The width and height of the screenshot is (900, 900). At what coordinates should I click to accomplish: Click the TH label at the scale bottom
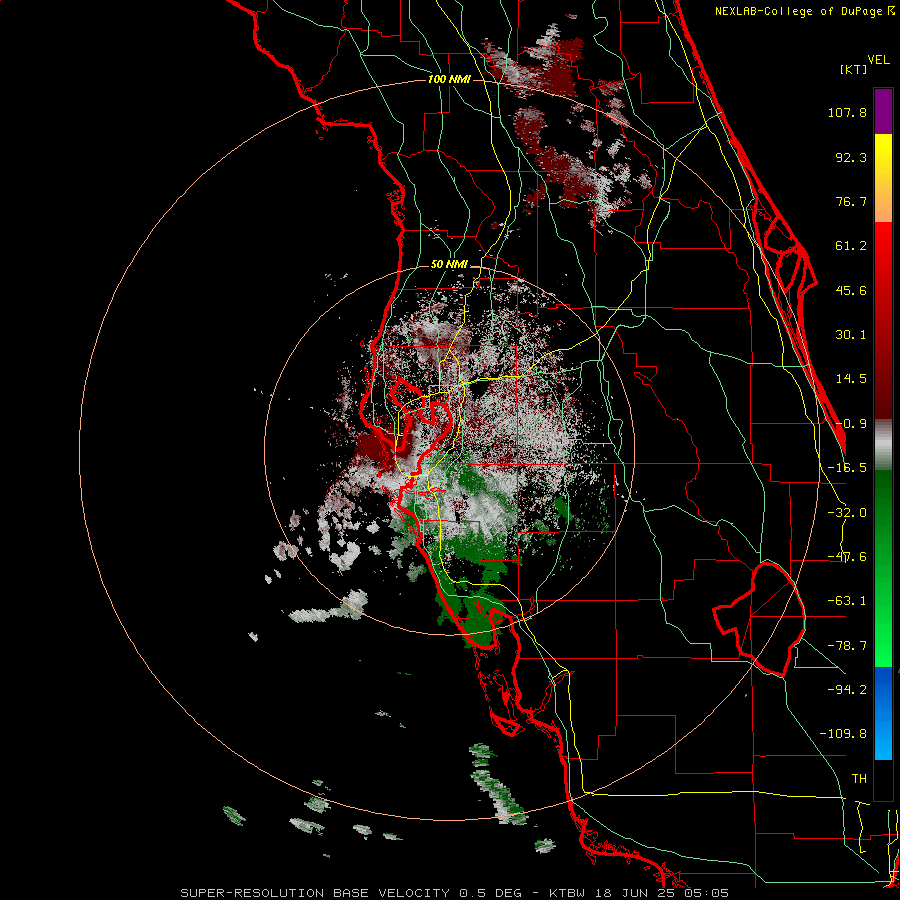point(859,778)
